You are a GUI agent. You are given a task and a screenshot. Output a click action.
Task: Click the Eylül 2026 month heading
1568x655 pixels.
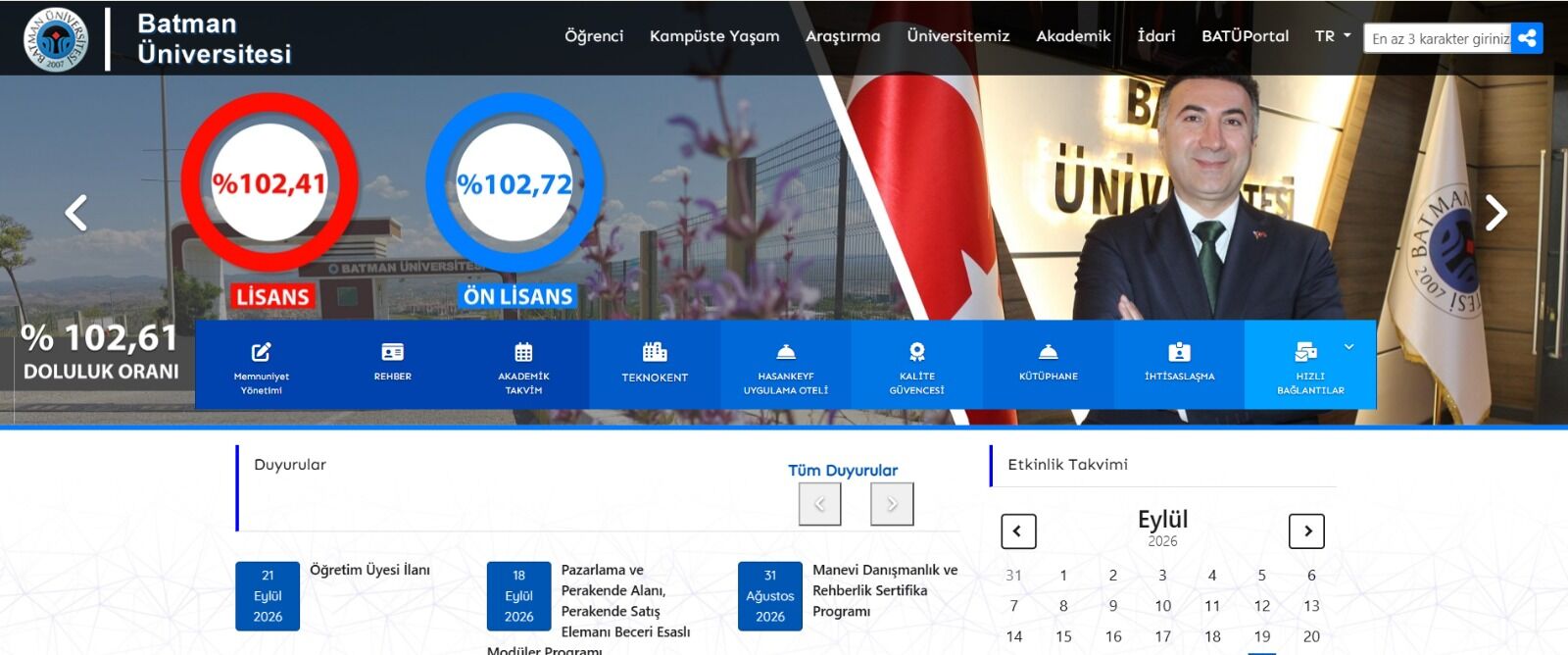(x=1162, y=527)
